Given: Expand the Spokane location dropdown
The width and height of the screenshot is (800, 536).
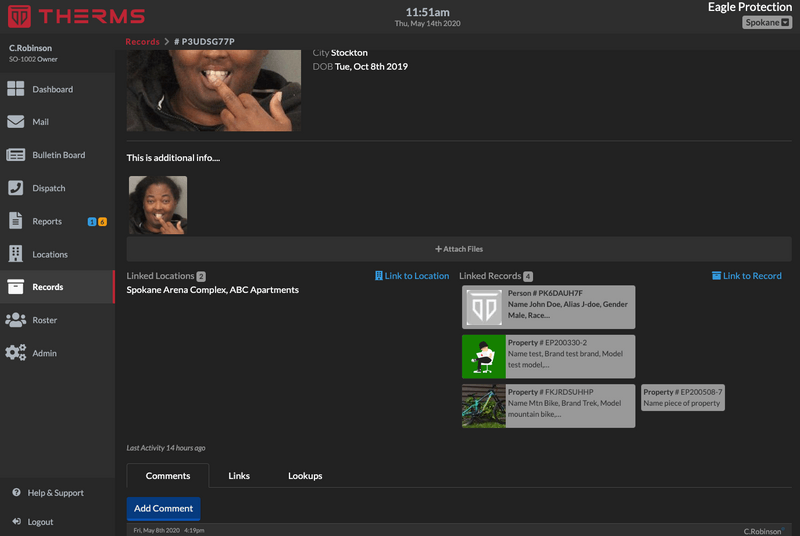Looking at the screenshot, I should click(767, 22).
